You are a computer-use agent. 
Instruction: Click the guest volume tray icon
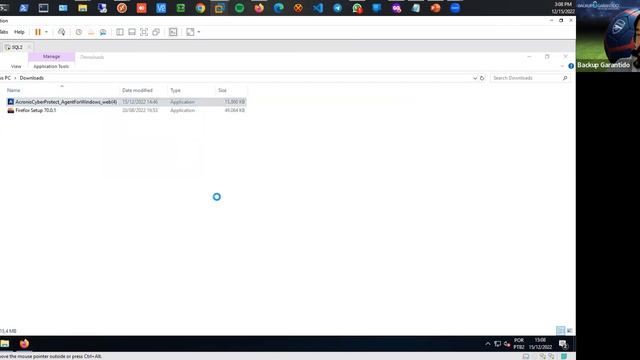point(507,344)
